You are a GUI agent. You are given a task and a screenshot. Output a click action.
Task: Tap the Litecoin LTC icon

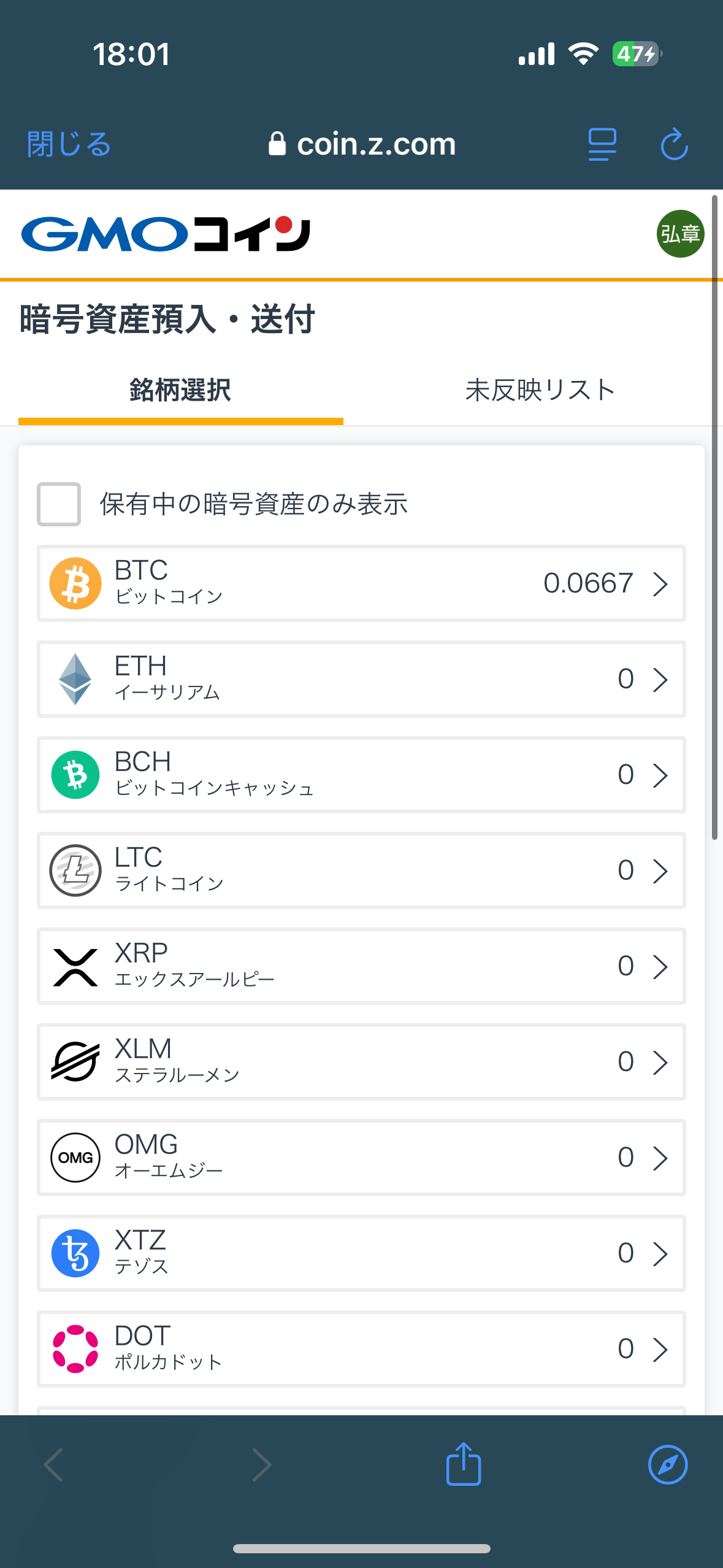pyautogui.click(x=75, y=870)
